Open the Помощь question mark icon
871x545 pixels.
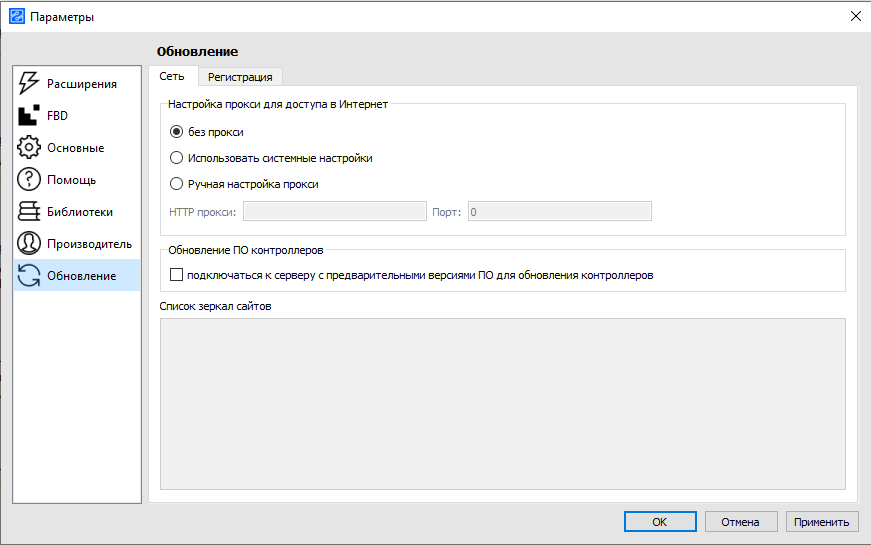[x=28, y=179]
